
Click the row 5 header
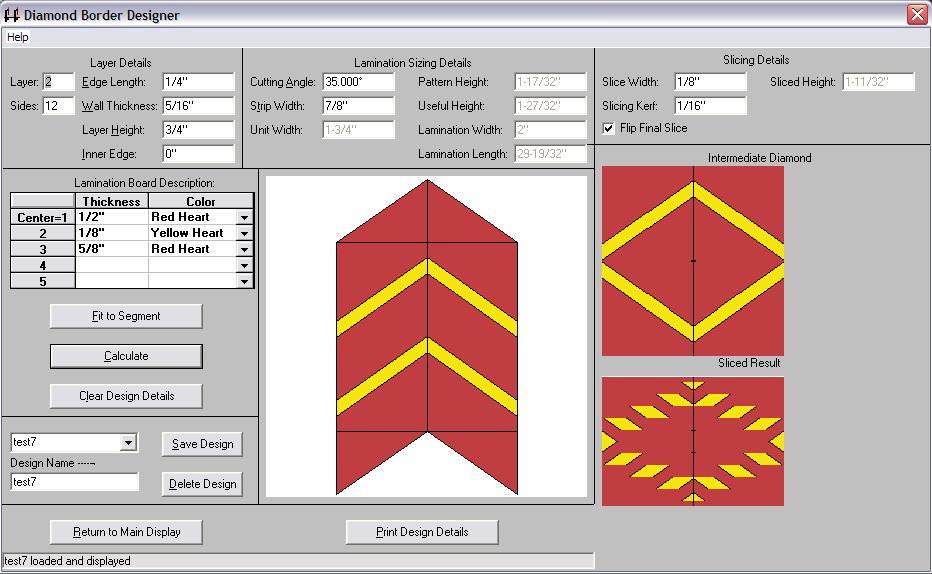tap(43, 282)
